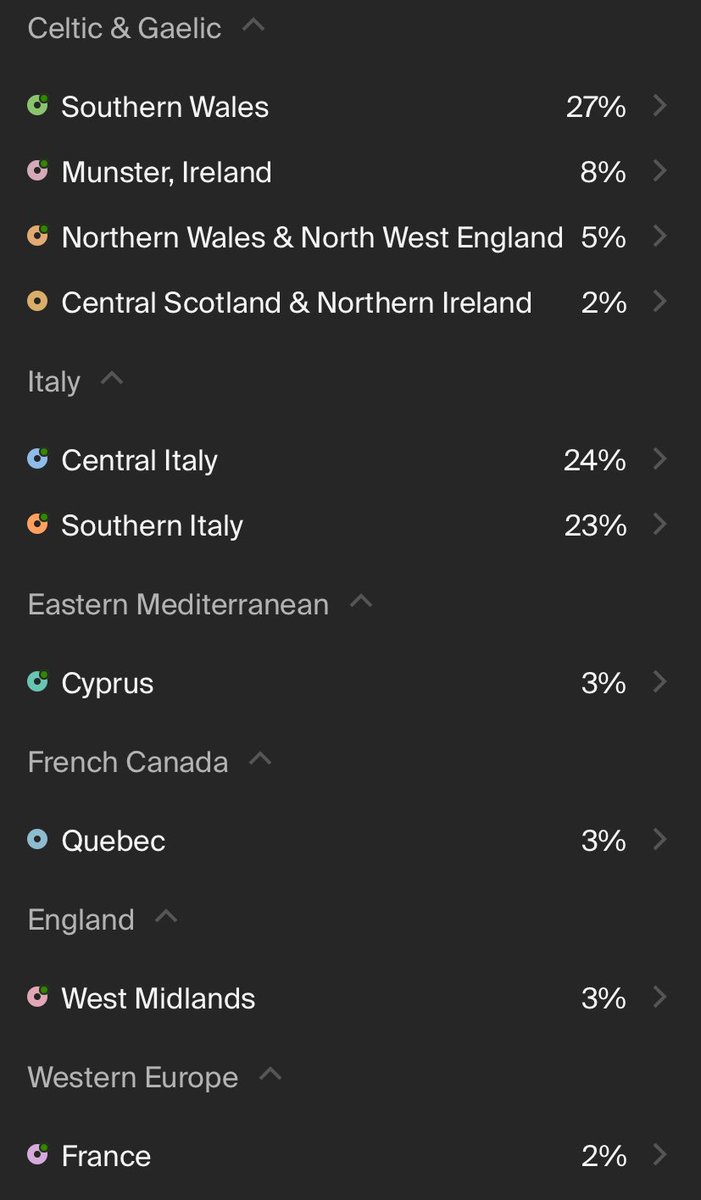The width and height of the screenshot is (701, 1200).
Task: Click the Munster, Ireland pink region icon
Action: (x=38, y=171)
